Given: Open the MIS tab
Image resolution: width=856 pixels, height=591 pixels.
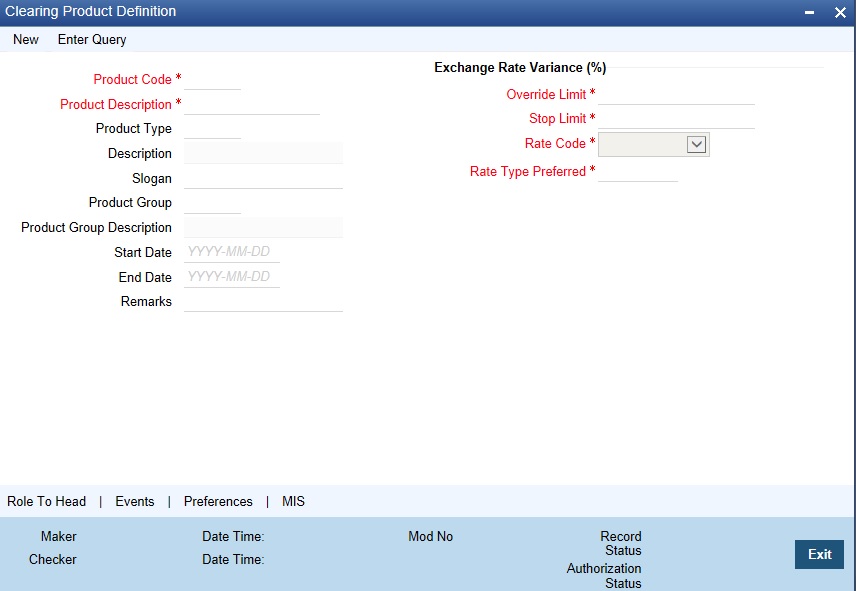Looking at the screenshot, I should tap(293, 501).
